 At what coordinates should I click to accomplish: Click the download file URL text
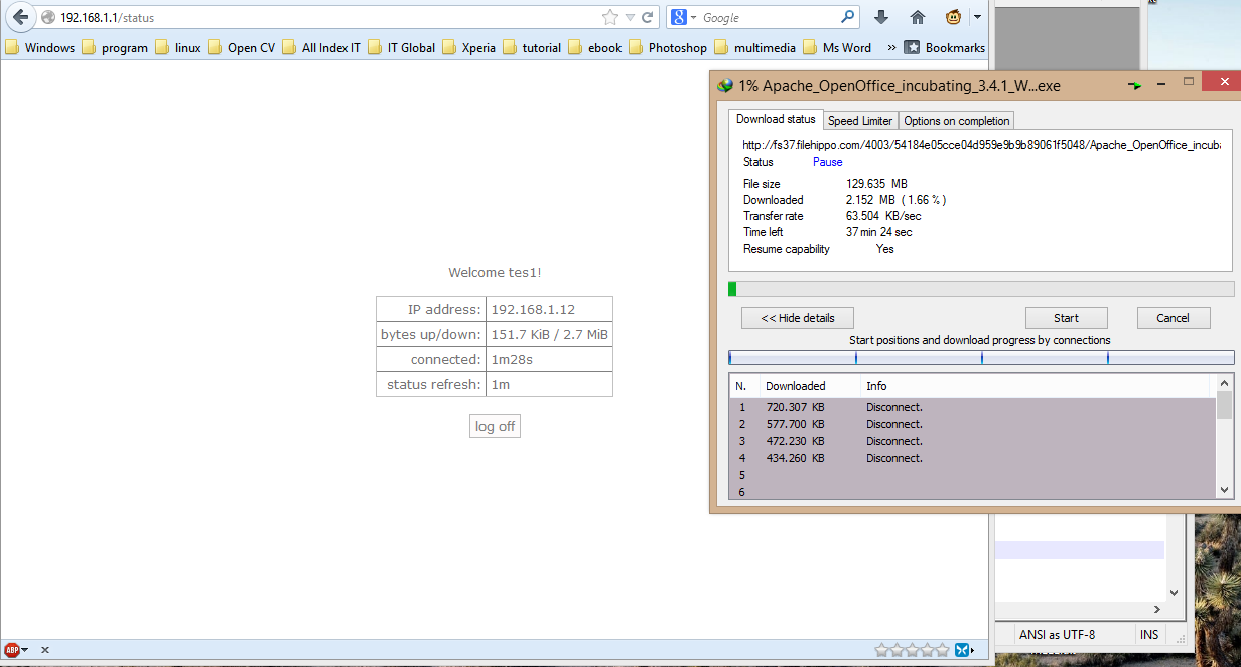(981, 145)
